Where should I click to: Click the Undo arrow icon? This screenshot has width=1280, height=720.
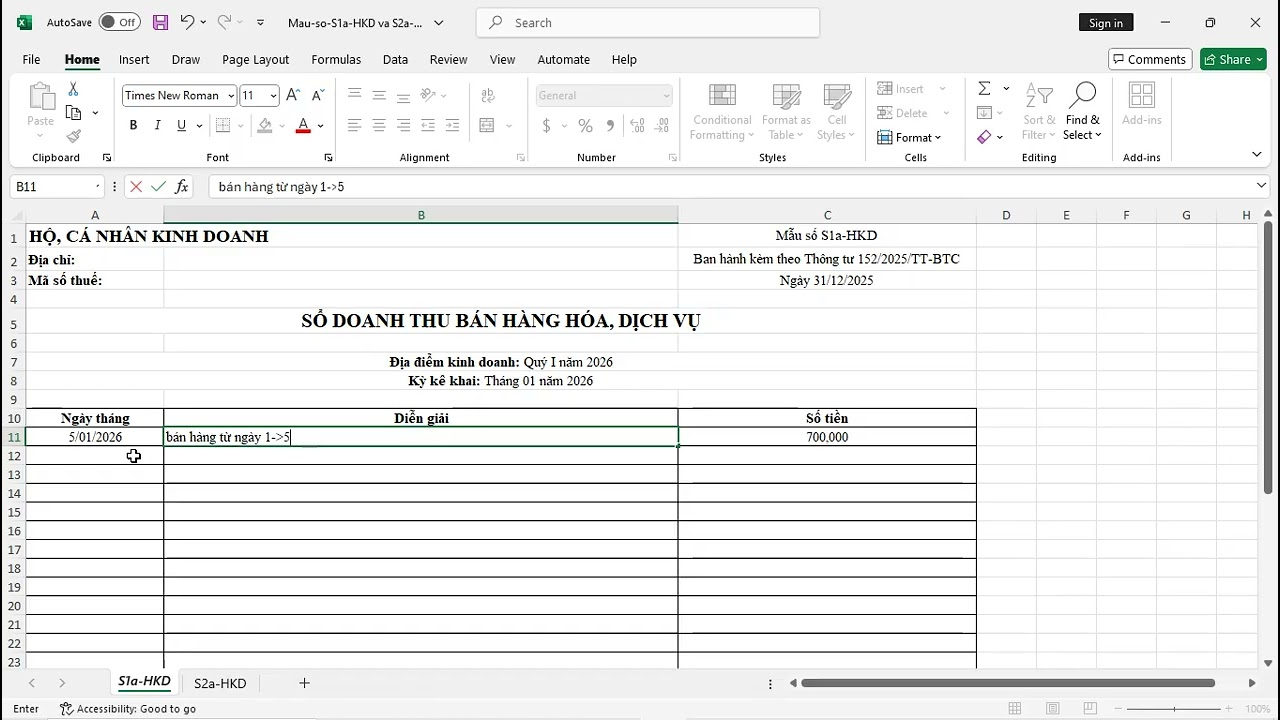tap(187, 22)
